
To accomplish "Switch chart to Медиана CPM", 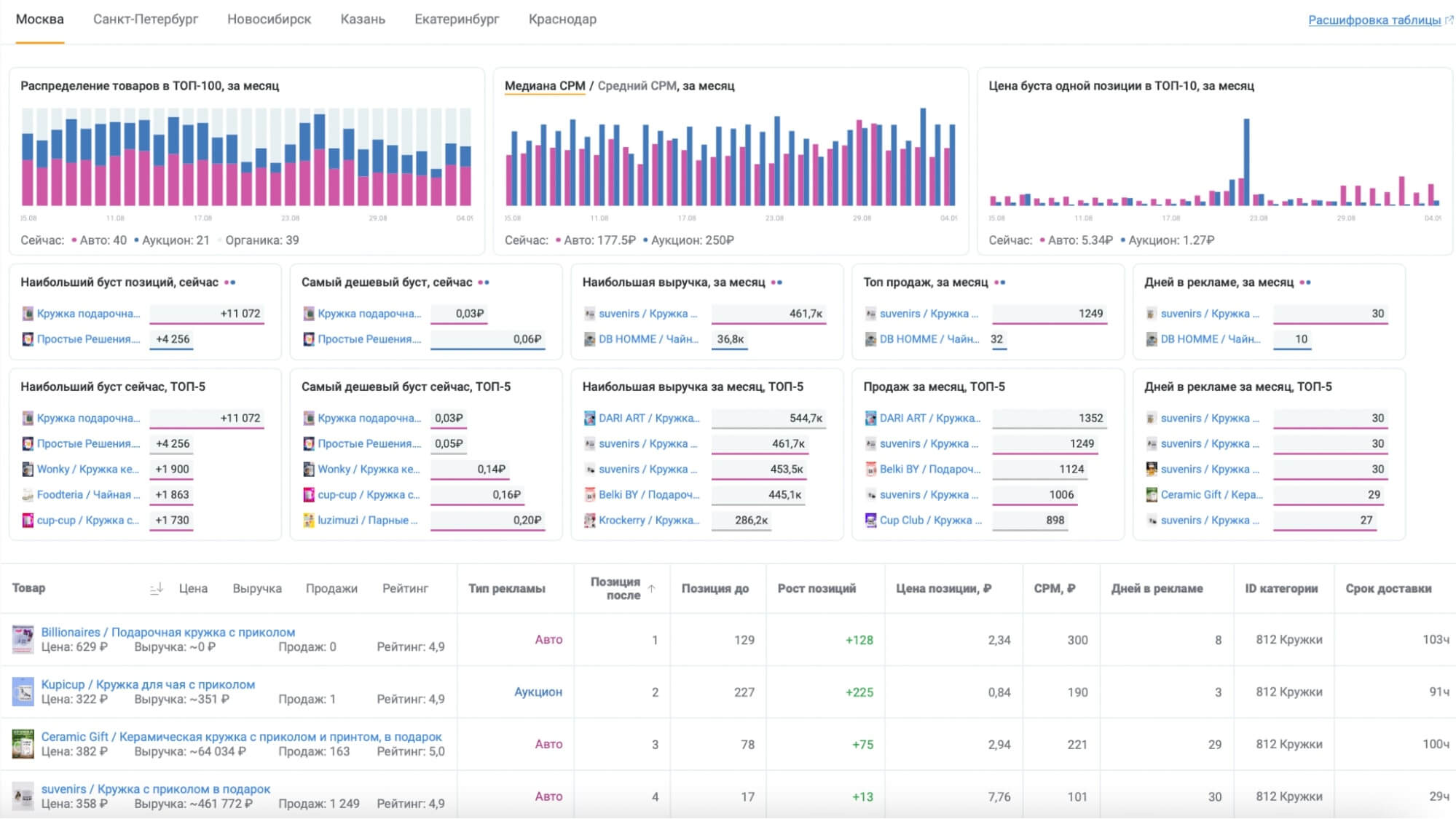I will pos(545,86).
